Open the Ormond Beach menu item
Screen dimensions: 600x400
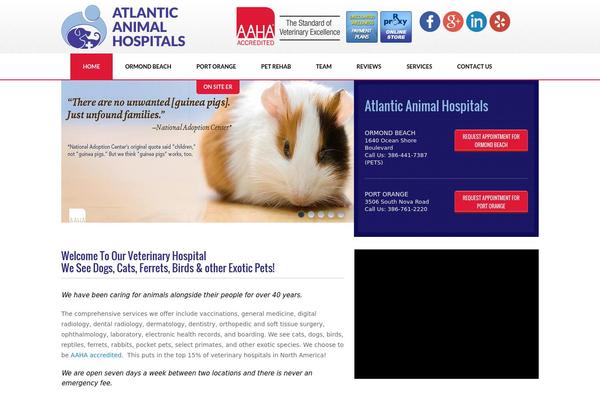(148, 67)
